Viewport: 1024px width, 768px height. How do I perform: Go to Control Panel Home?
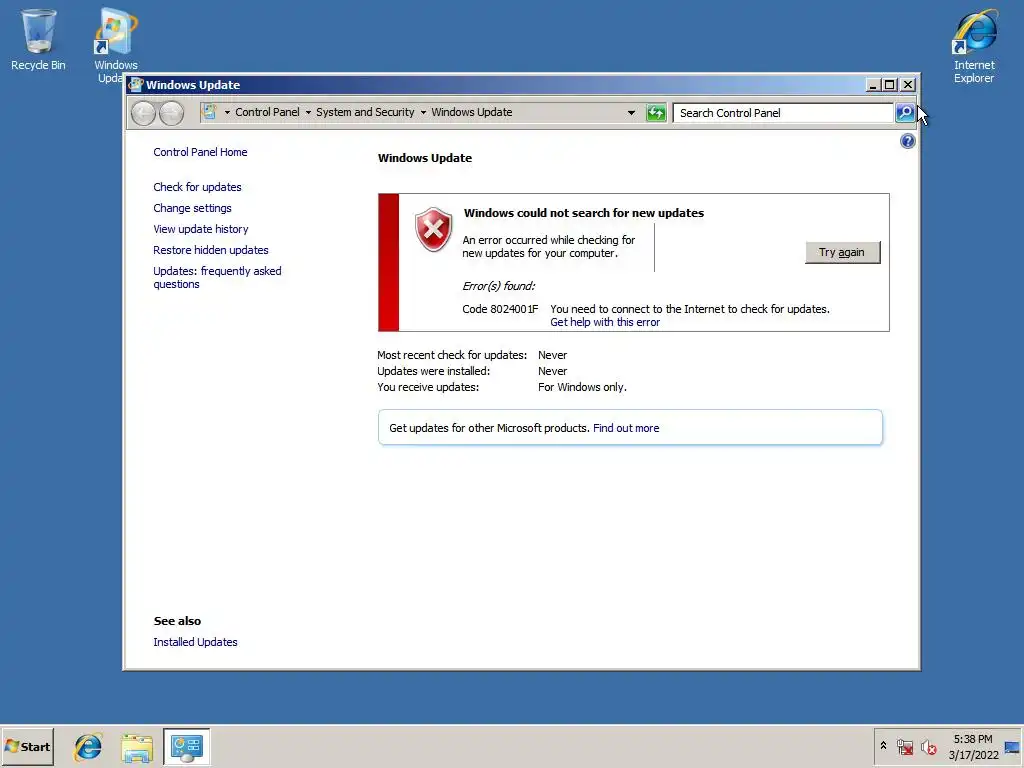(200, 152)
